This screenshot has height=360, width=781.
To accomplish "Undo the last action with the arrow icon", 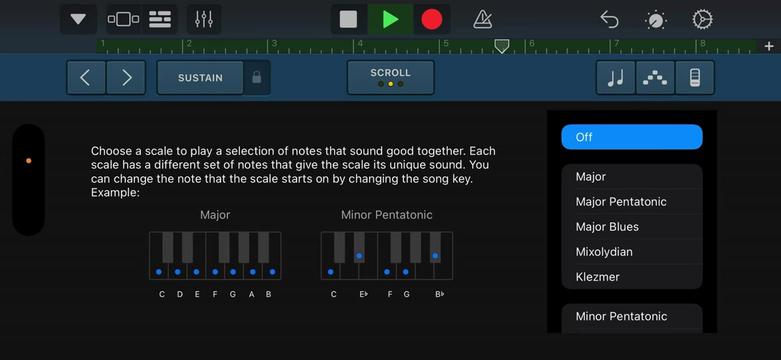I will coord(609,20).
